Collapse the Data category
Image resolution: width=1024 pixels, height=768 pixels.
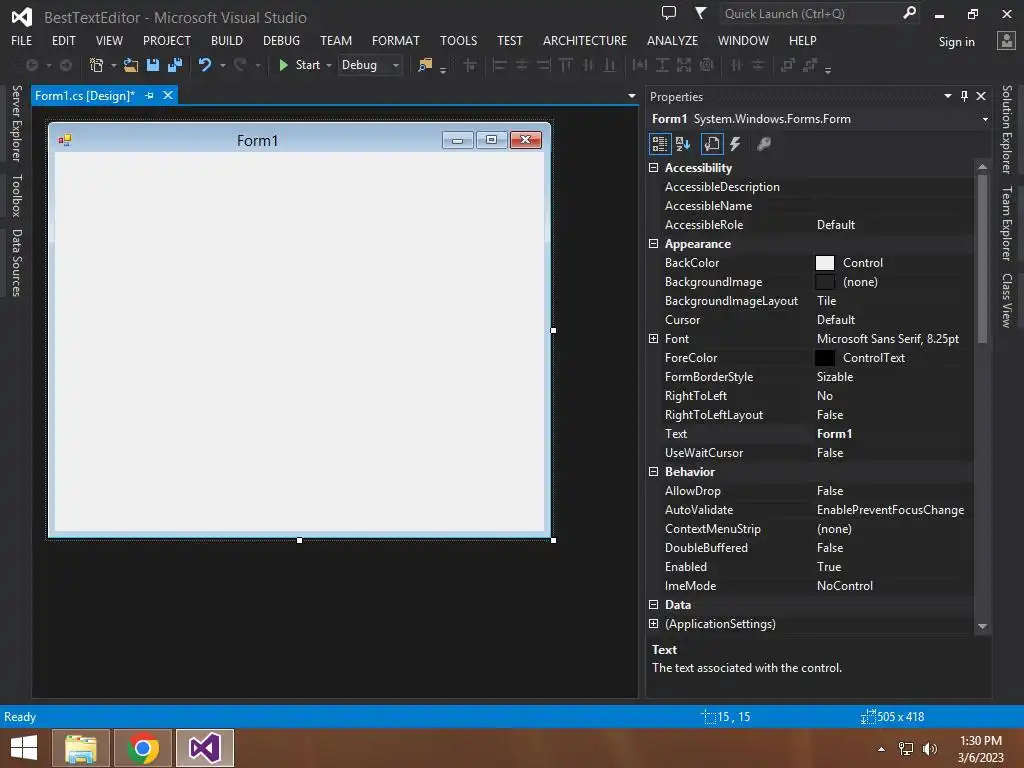click(653, 605)
